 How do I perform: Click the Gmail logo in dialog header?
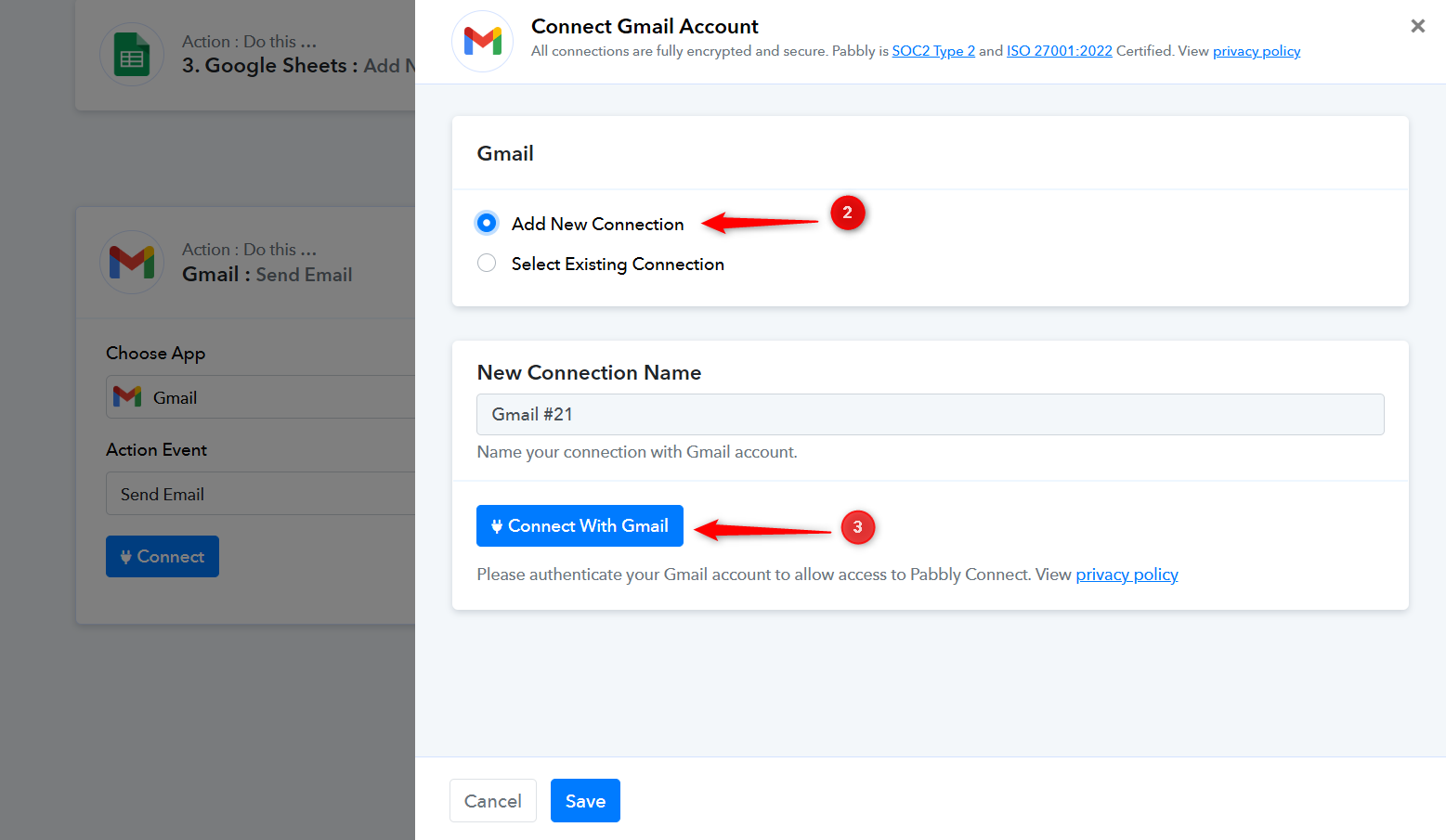tap(482, 42)
